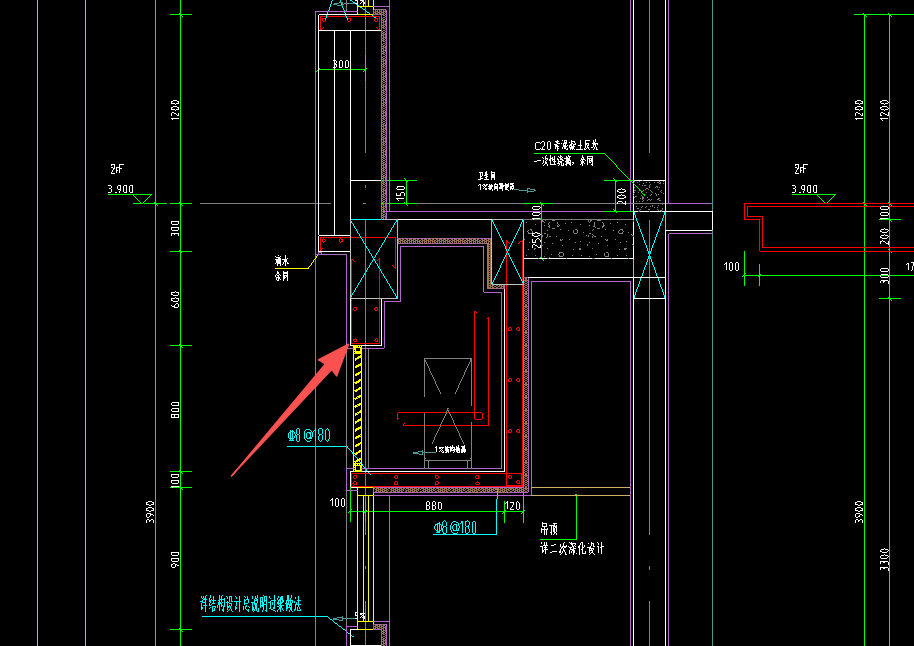Click the cyan "详结构设计总说明过梁做法" note
Image resolution: width=914 pixels, height=646 pixels.
pyautogui.click(x=251, y=604)
